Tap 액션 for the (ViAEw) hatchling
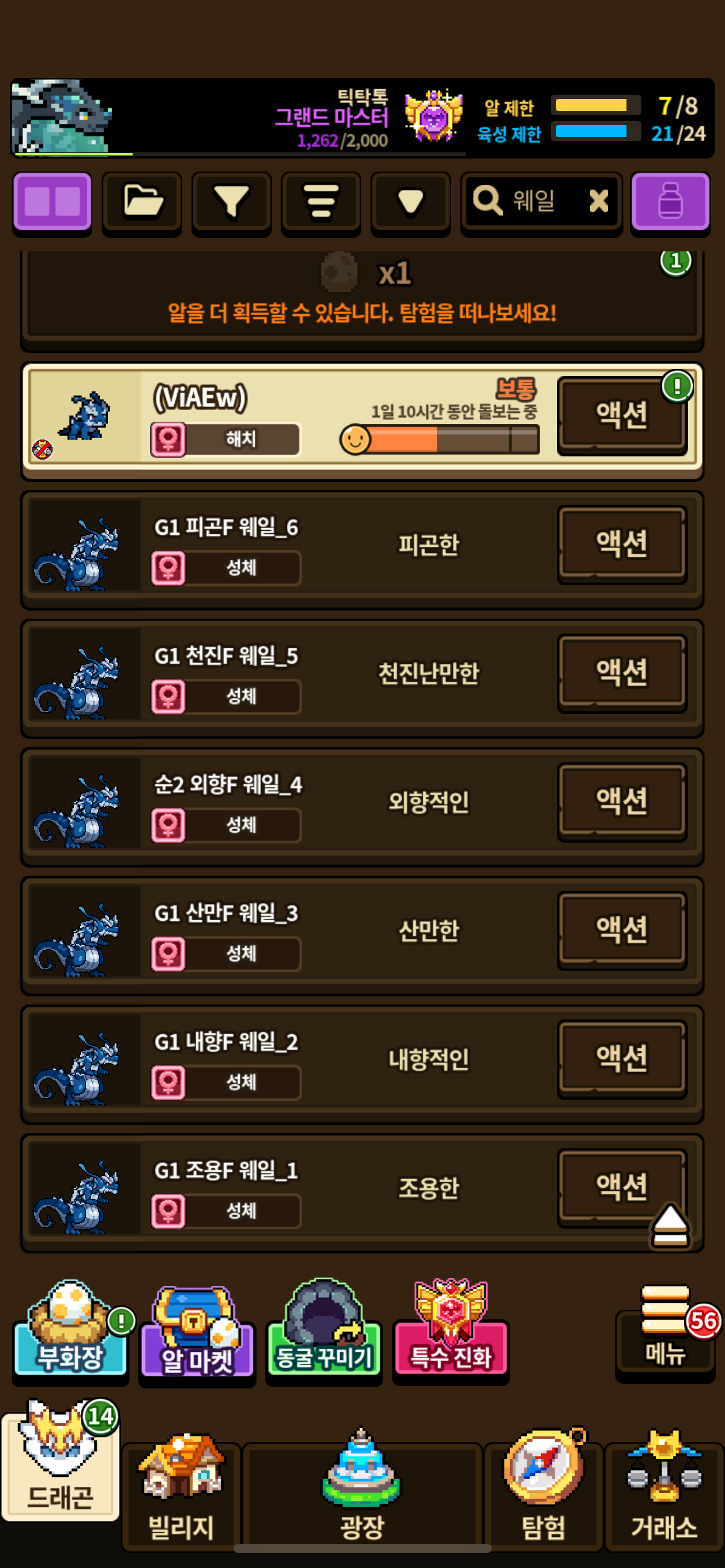725x1568 pixels. pos(622,415)
